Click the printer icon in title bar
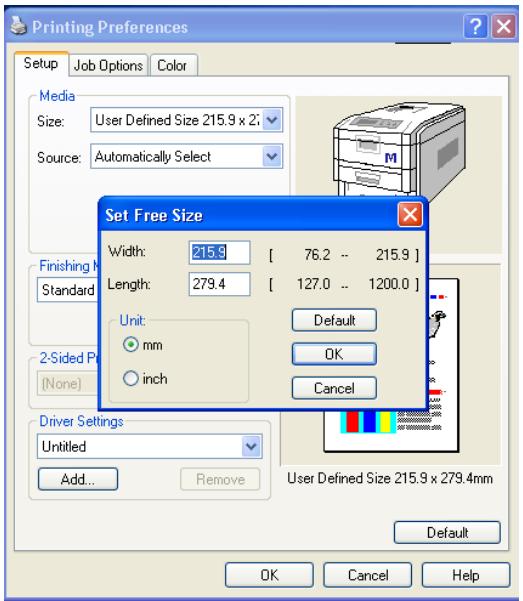Viewport: 523px width, 601px height. (18, 26)
